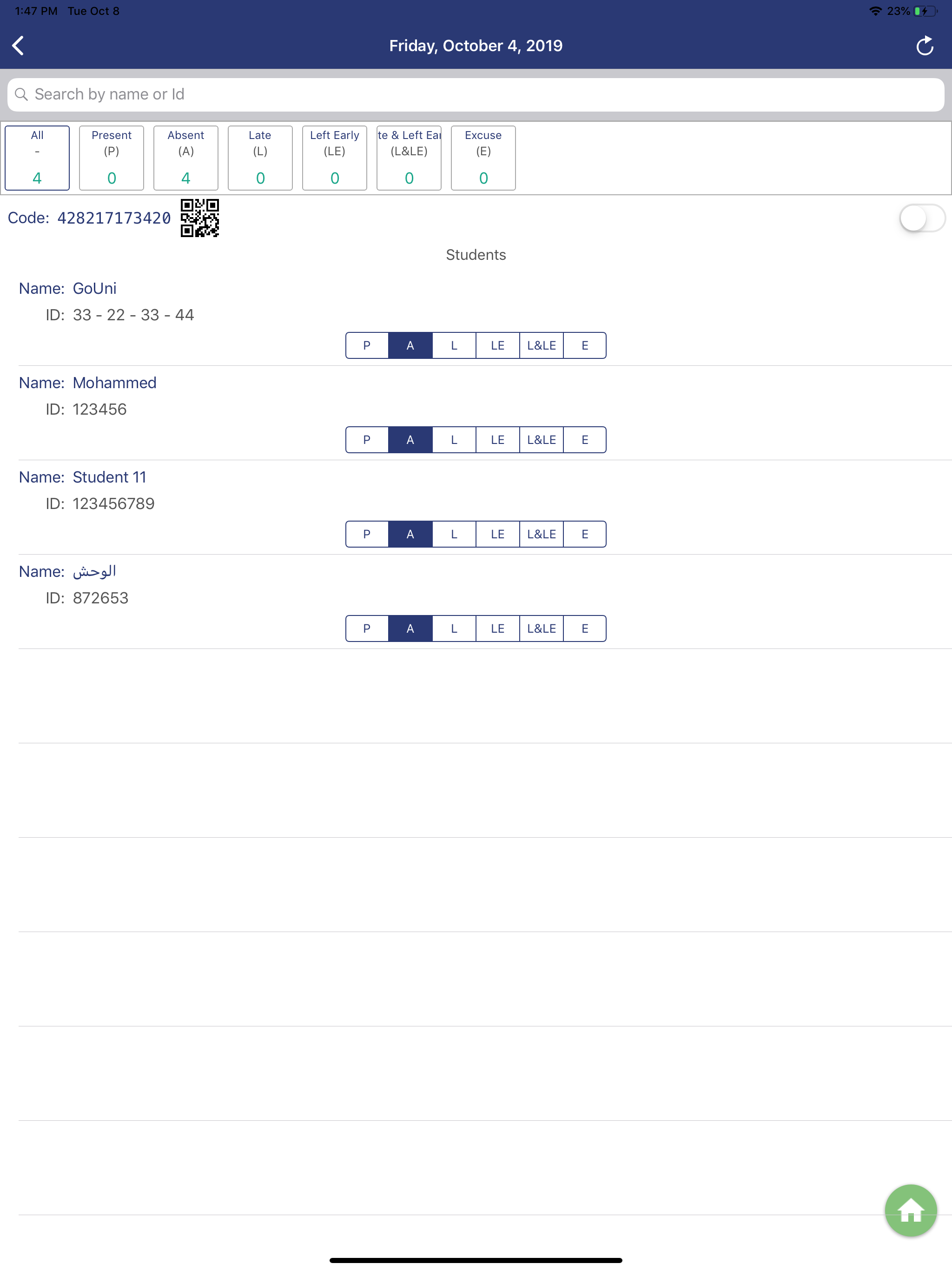952x1270 pixels.
Task: Mark Student 11 as Excused (E)
Action: pyautogui.click(x=584, y=534)
